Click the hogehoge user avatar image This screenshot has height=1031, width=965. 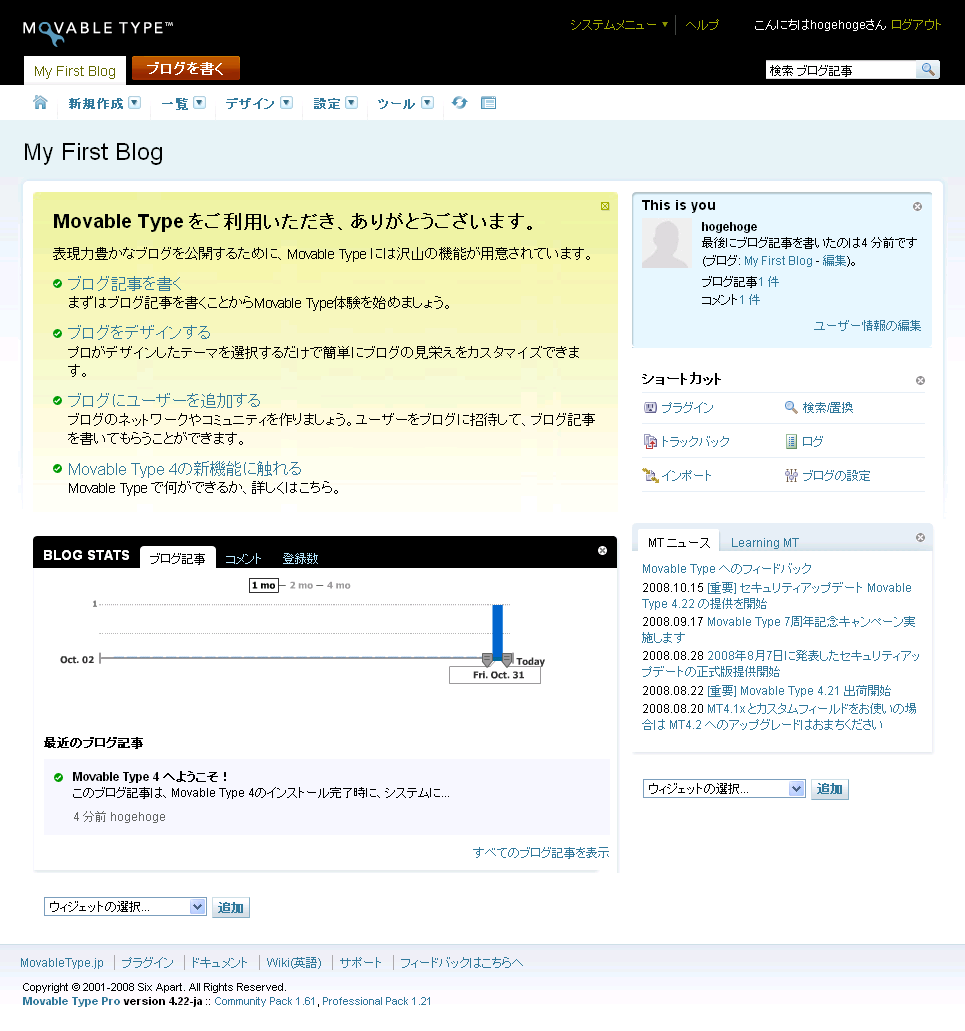pos(667,244)
